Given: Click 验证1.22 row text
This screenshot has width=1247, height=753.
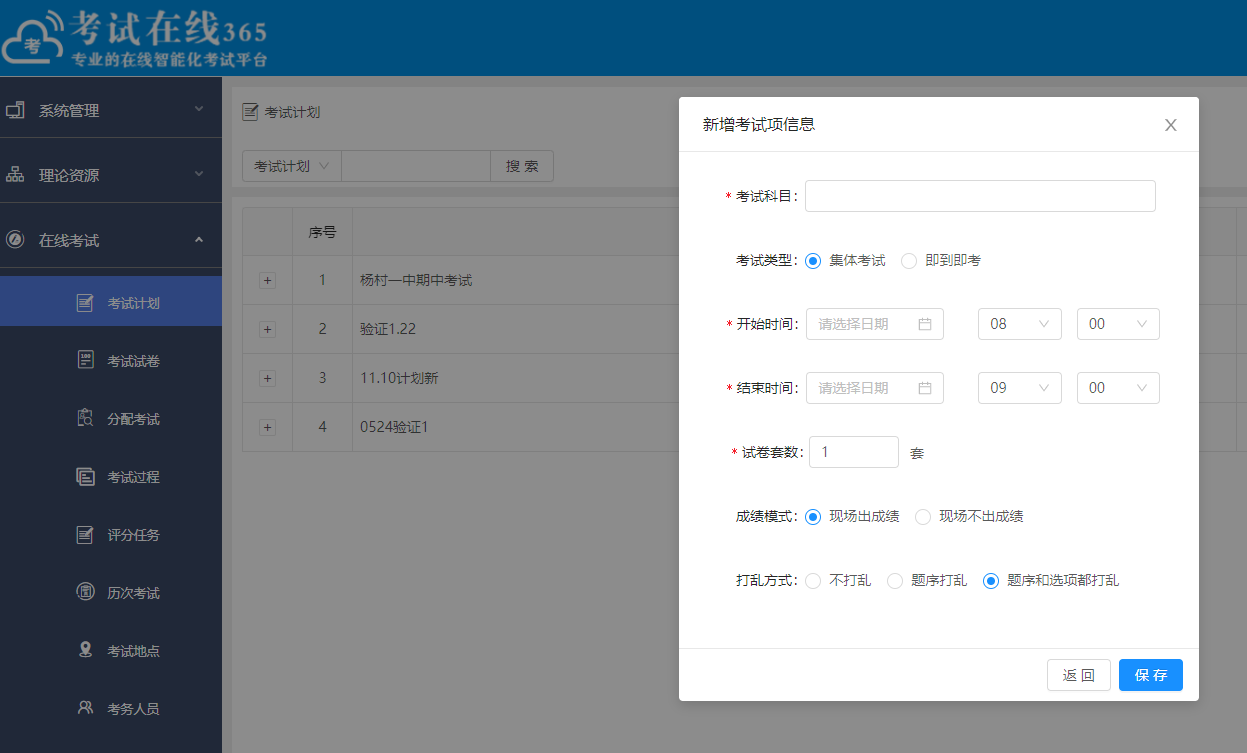Looking at the screenshot, I should pos(388,329).
